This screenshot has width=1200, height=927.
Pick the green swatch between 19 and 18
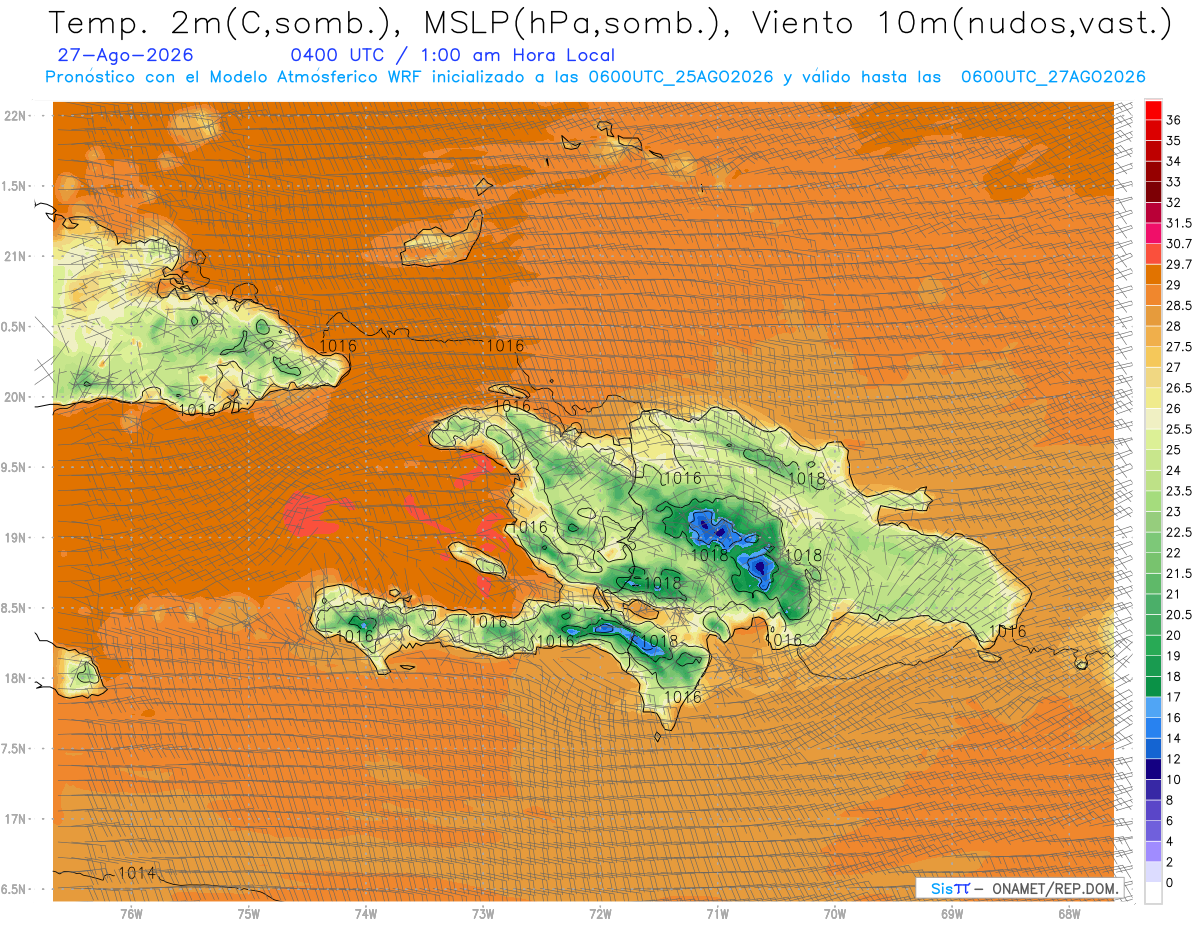tap(1153, 666)
